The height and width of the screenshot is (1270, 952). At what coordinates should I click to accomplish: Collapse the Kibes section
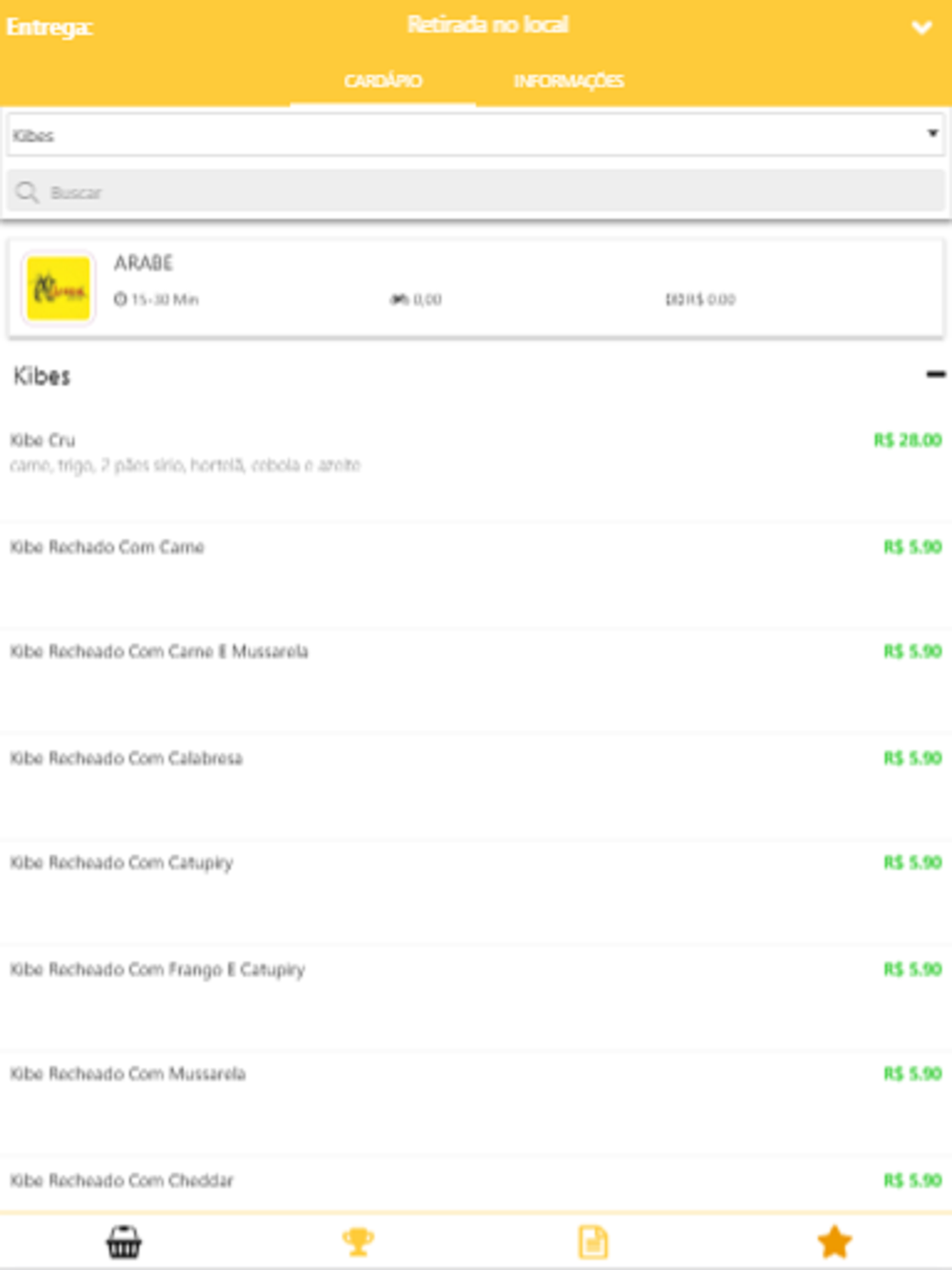(936, 375)
